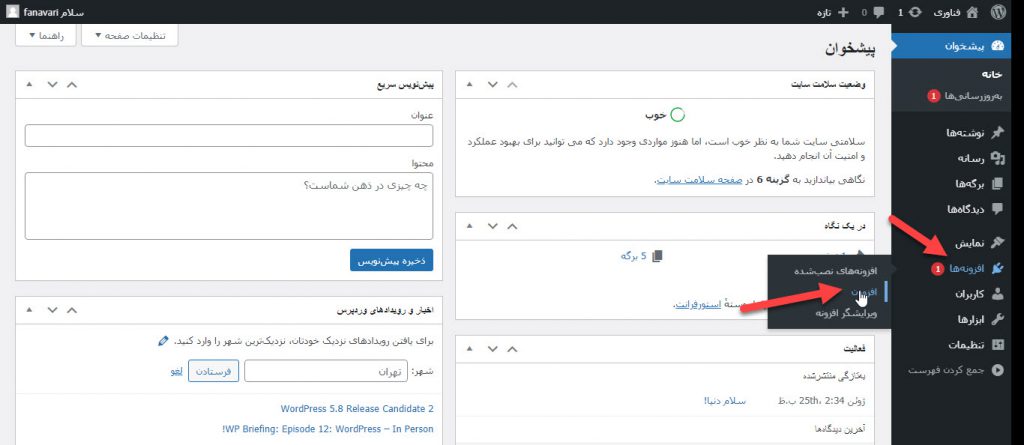1024x445 pixels.
Task: Click the محتوا content textarea
Action: click(x=229, y=206)
